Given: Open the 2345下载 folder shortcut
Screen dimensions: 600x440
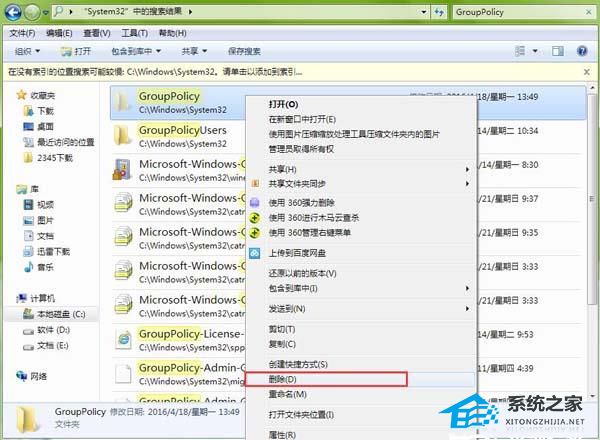Looking at the screenshot, I should (x=48, y=158).
